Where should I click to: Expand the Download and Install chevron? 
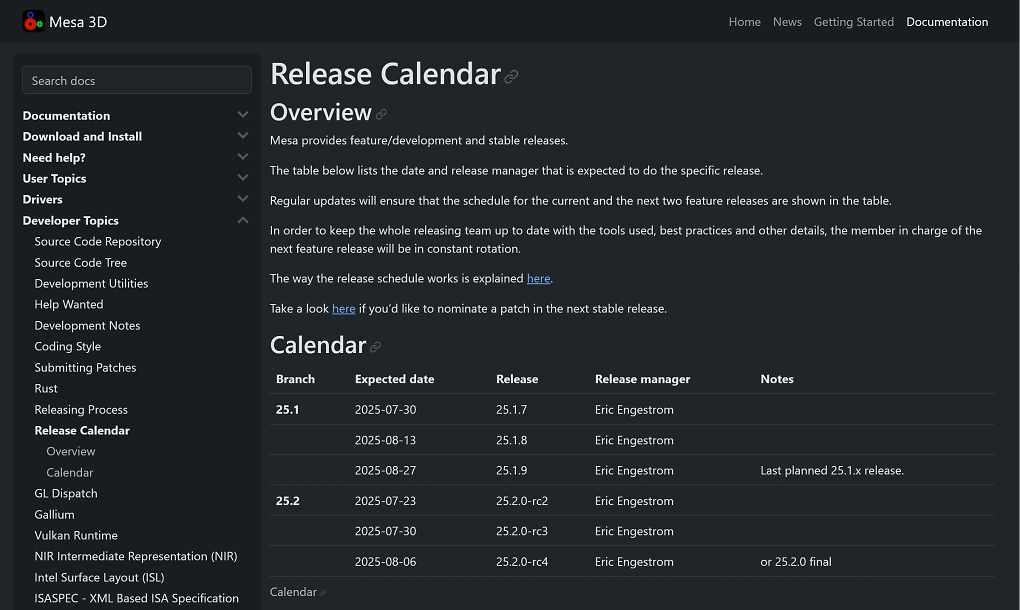point(243,136)
